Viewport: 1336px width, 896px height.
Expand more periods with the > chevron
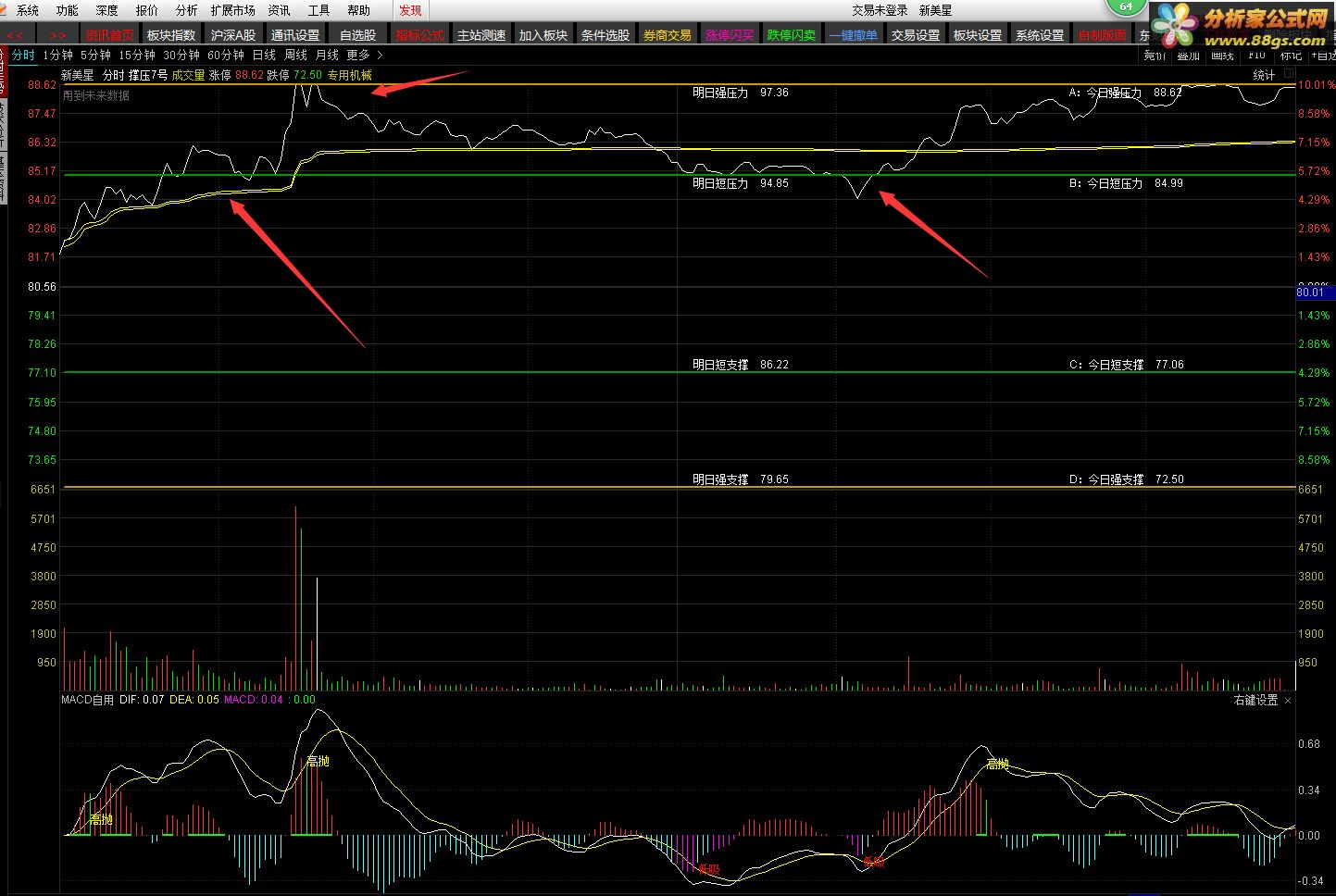click(380, 56)
